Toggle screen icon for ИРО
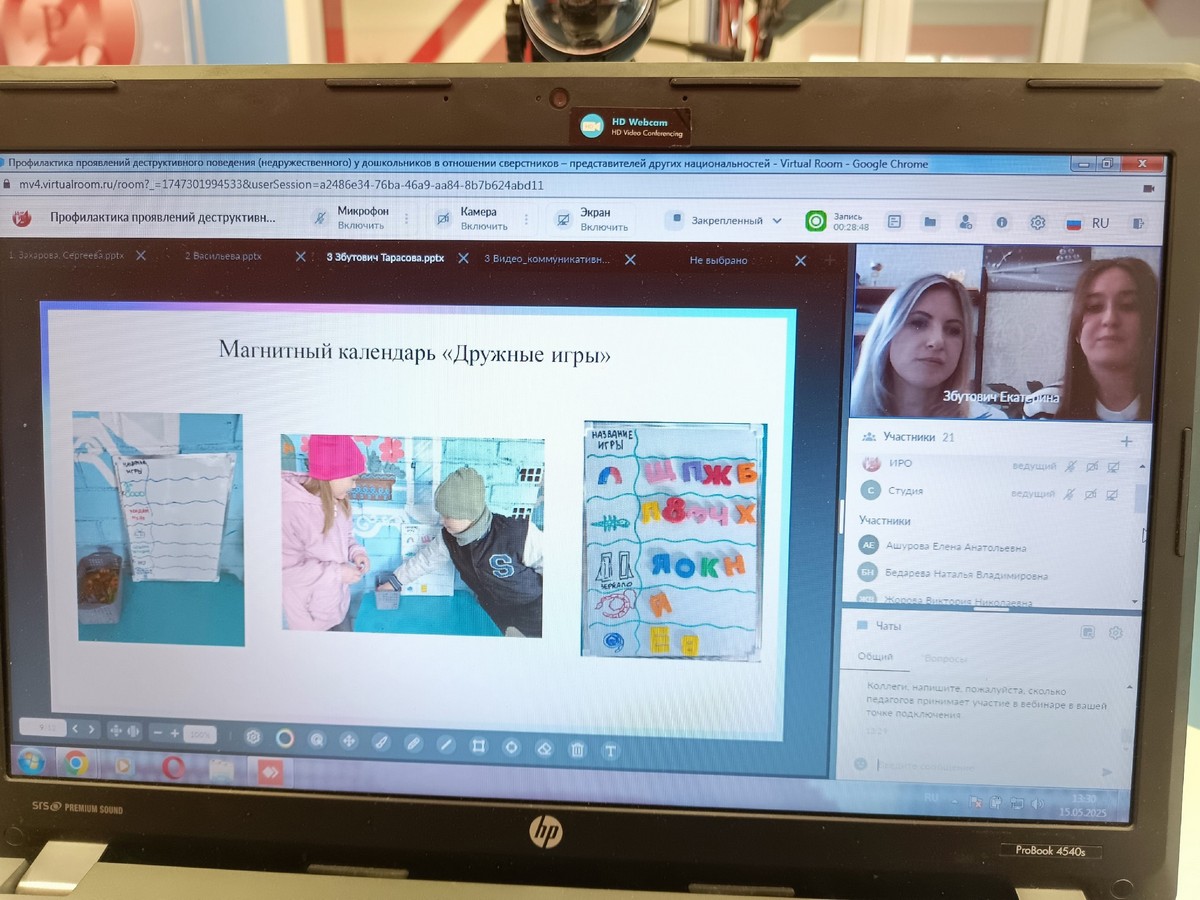The width and height of the screenshot is (1200, 900). [1113, 466]
